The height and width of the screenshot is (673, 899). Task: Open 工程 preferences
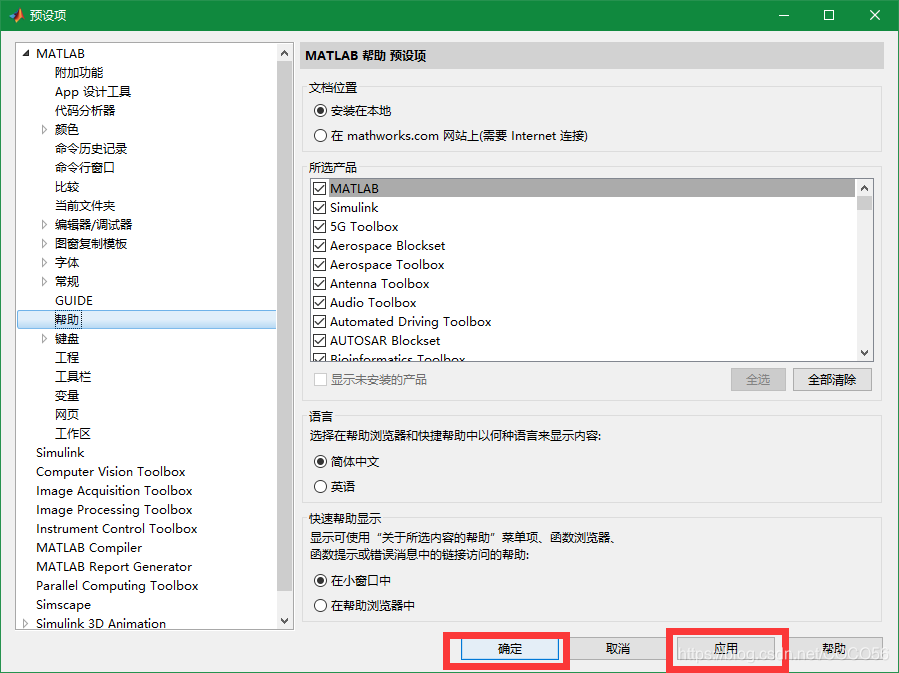point(67,358)
